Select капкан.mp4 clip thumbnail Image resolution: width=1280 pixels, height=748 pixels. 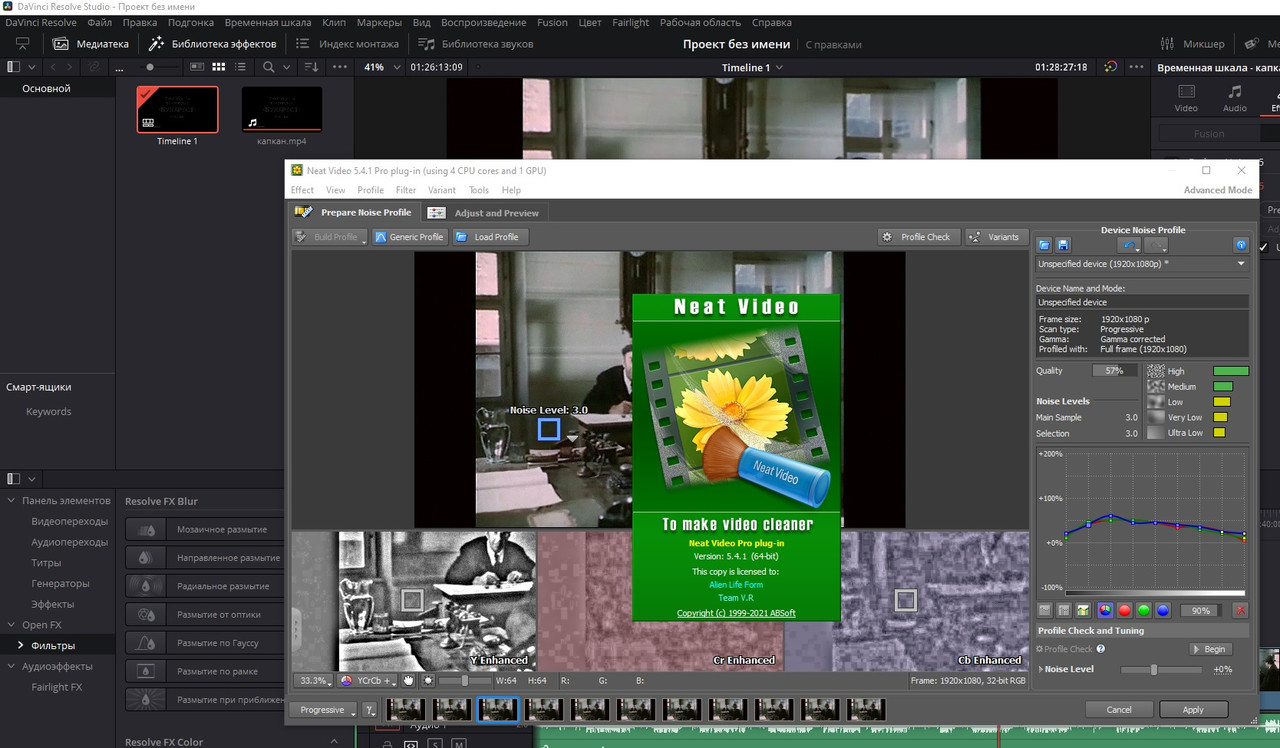click(282, 109)
